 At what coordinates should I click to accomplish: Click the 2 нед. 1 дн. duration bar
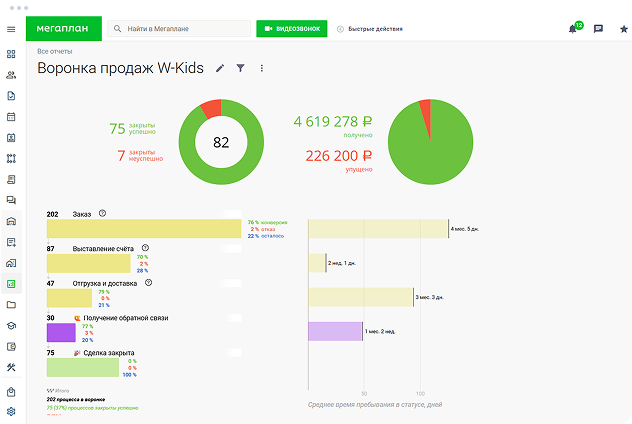coord(317,263)
